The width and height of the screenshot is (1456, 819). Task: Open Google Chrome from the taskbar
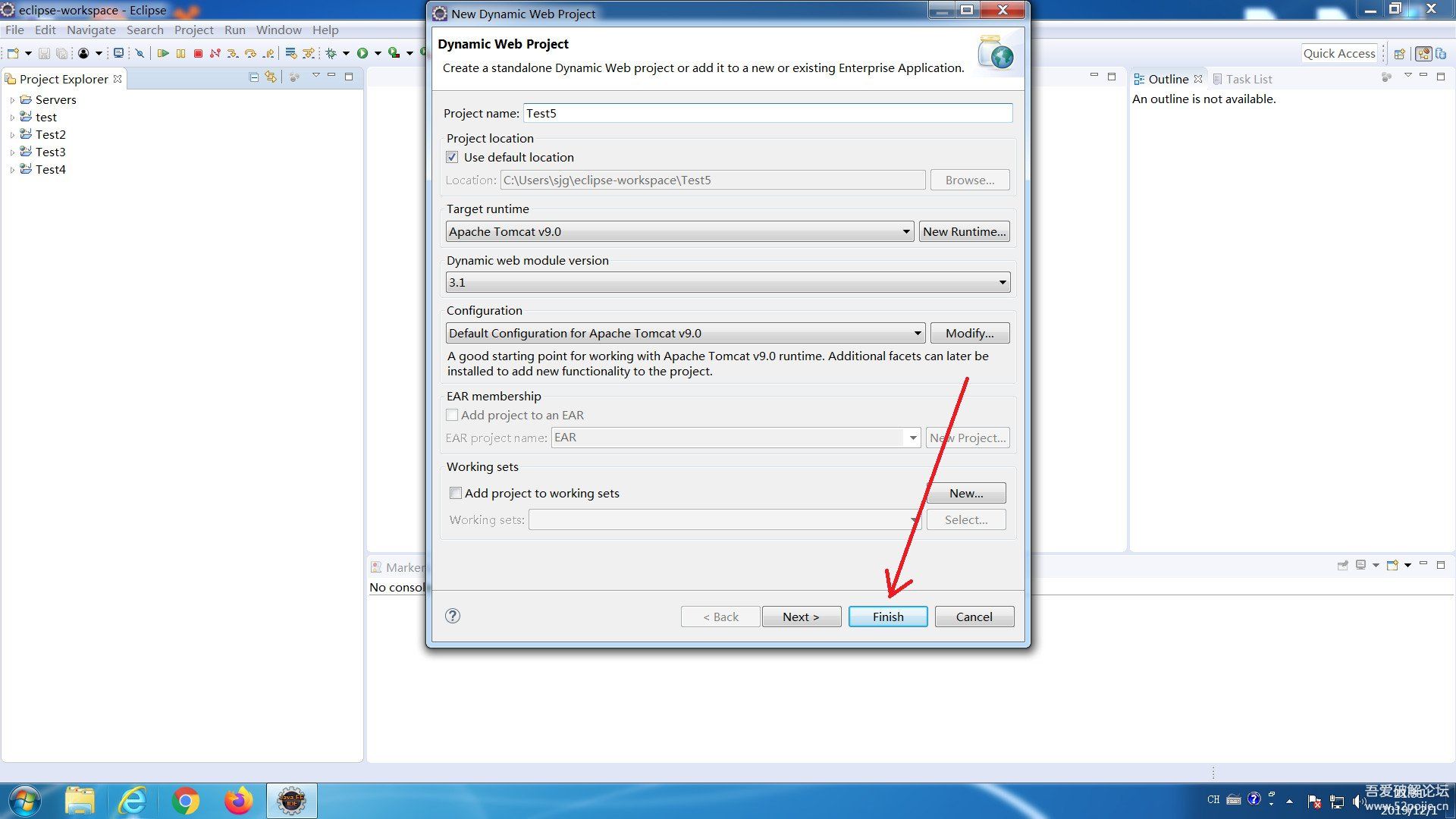pos(186,801)
